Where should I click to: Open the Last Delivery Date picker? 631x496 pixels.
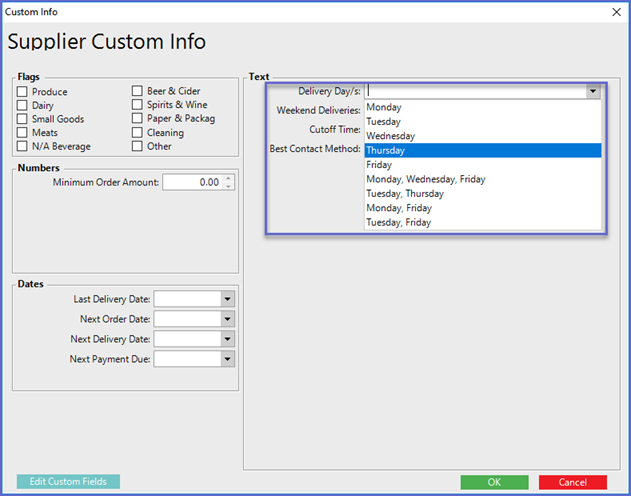pos(227,299)
